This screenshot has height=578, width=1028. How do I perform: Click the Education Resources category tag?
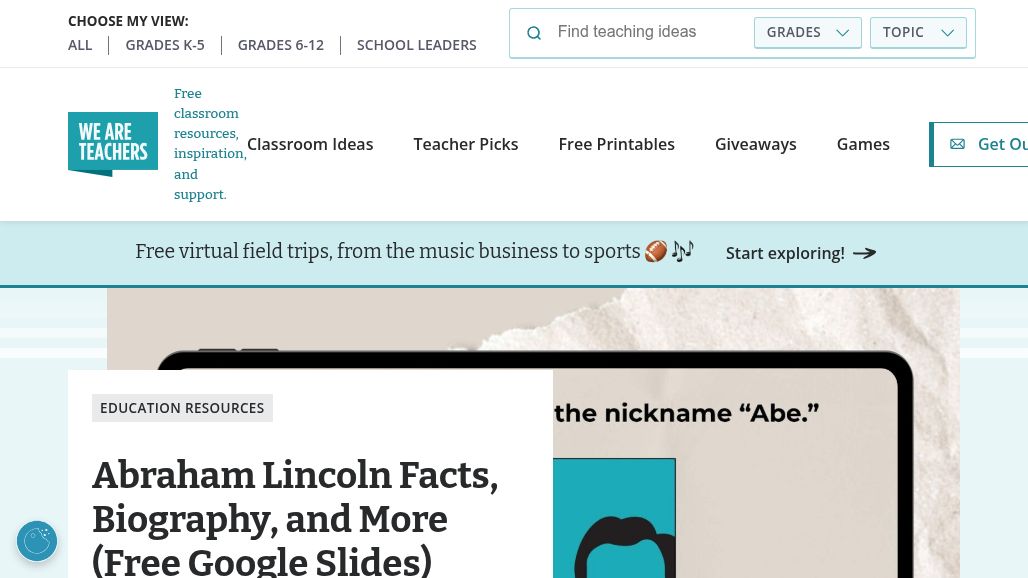click(182, 408)
